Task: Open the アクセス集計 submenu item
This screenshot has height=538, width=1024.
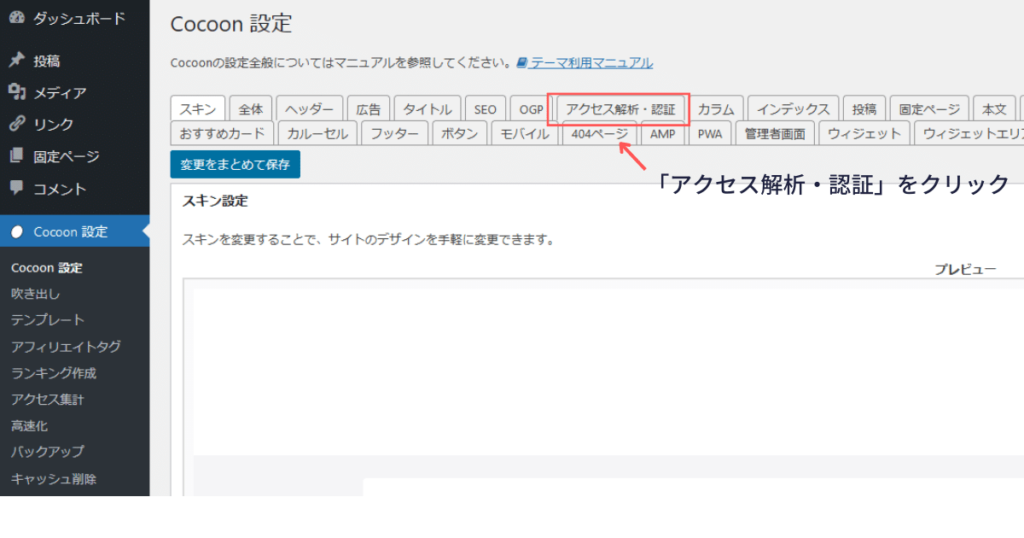Action: coord(48,399)
